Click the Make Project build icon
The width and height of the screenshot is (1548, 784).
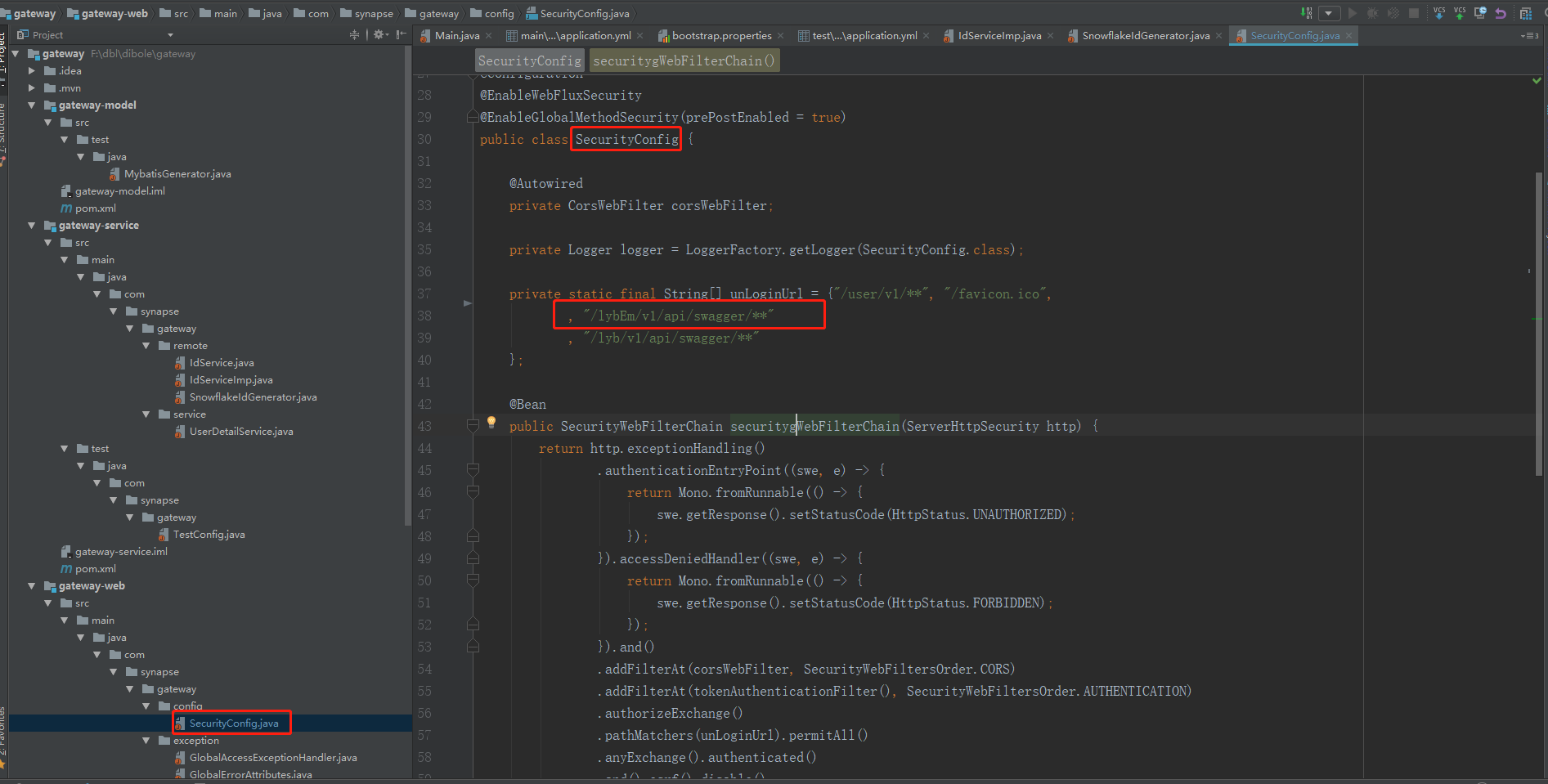pyautogui.click(x=1307, y=13)
